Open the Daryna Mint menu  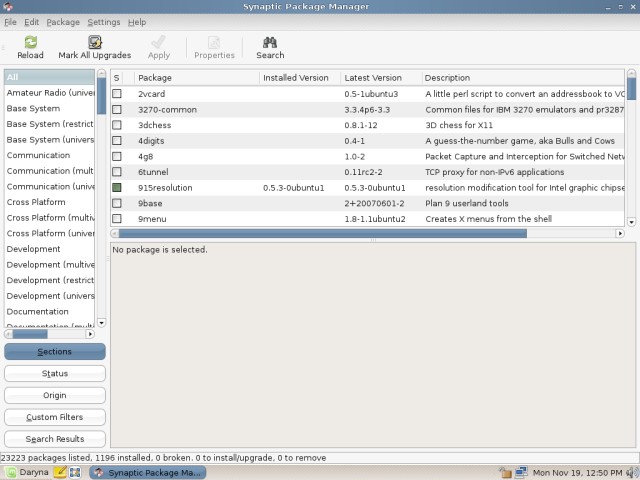click(x=27, y=472)
